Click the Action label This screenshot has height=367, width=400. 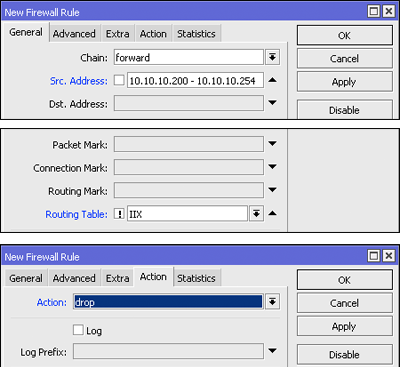(x=52, y=302)
